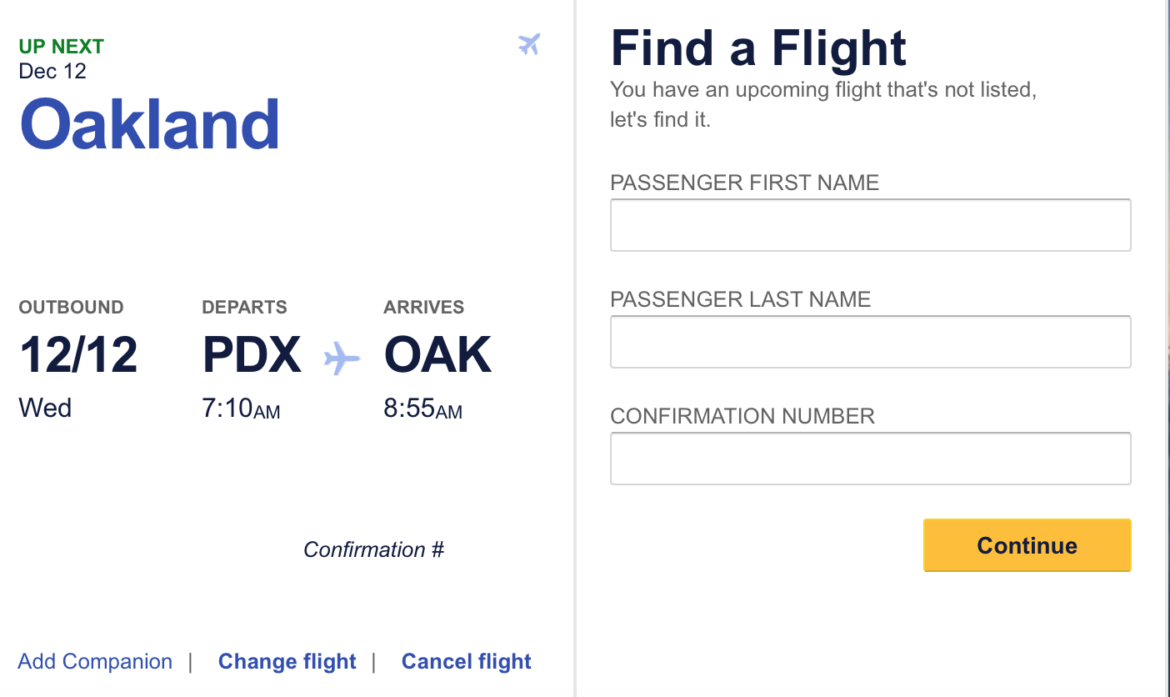Click the UP NEXT label

point(58,45)
